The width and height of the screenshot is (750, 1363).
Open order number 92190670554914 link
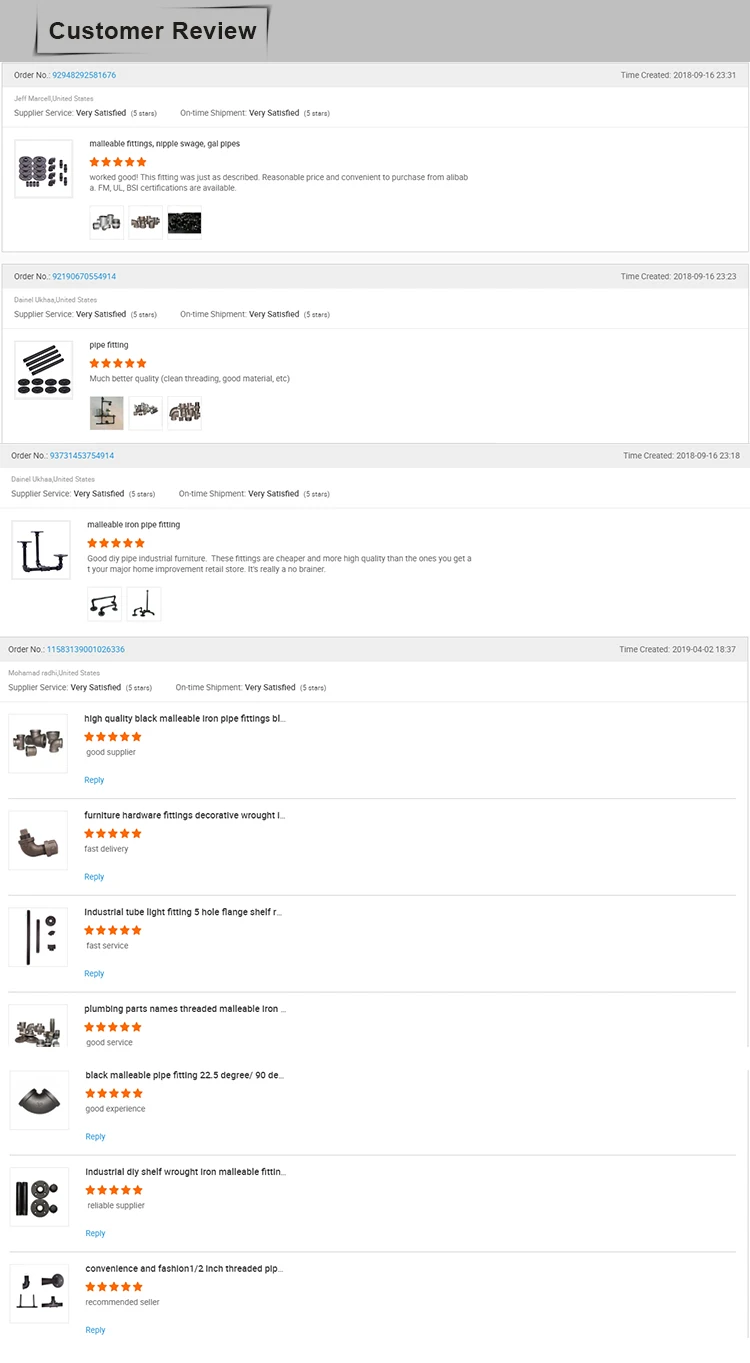click(x=84, y=276)
